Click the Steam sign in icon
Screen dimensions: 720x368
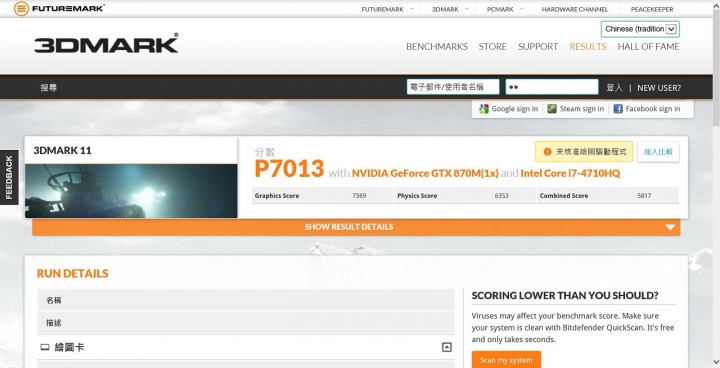(552, 109)
